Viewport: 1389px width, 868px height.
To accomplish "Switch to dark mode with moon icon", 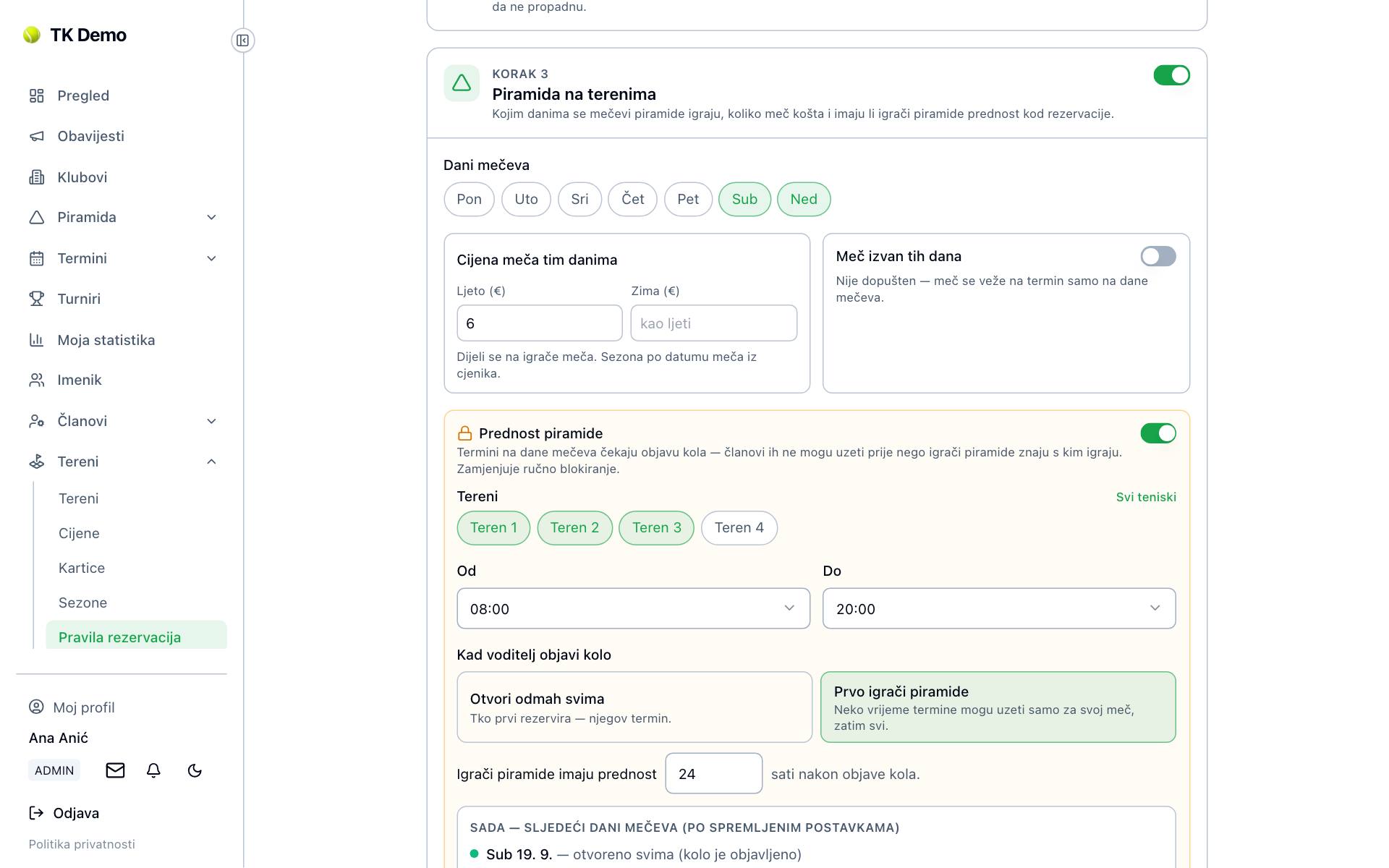I will (x=195, y=770).
